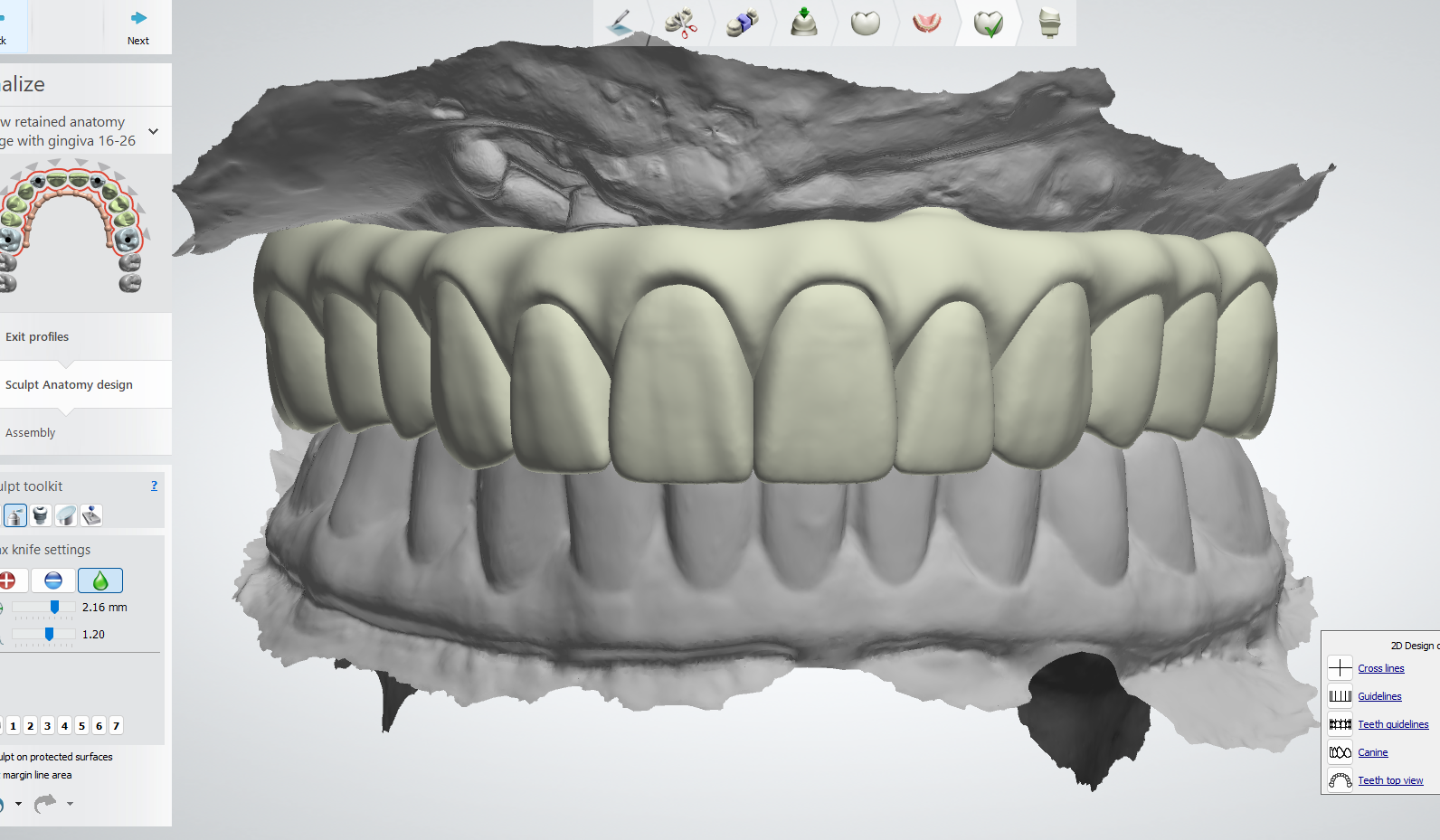Select preset number 5 in knife settings

(x=81, y=726)
